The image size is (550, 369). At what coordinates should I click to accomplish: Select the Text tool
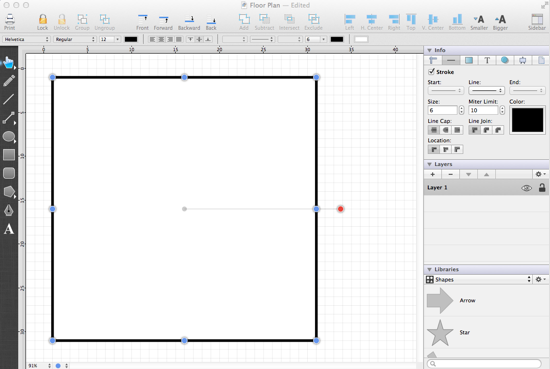click(x=9, y=229)
